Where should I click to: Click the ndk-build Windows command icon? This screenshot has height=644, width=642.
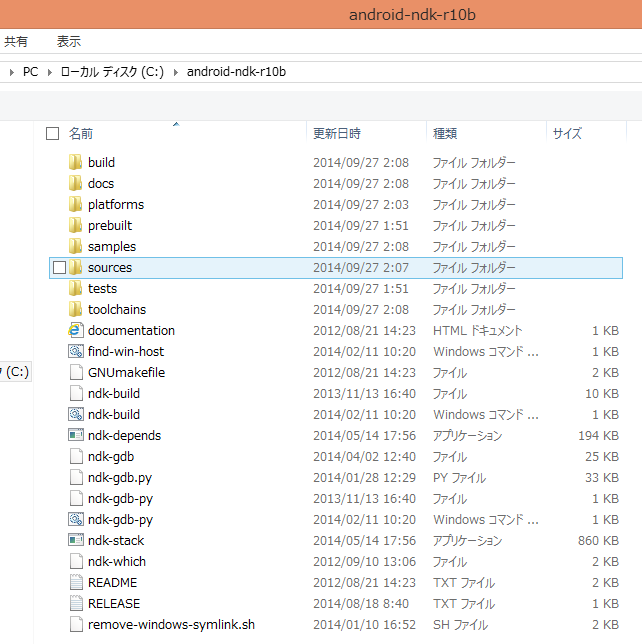[x=76, y=414]
